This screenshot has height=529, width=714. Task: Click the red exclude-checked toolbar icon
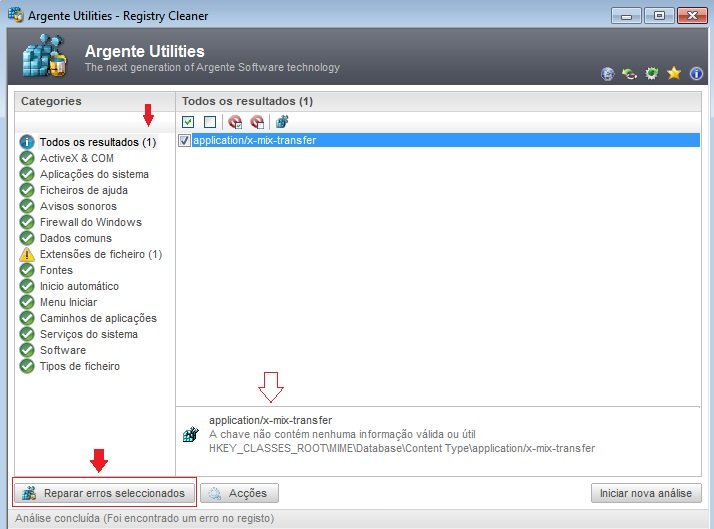click(235, 122)
